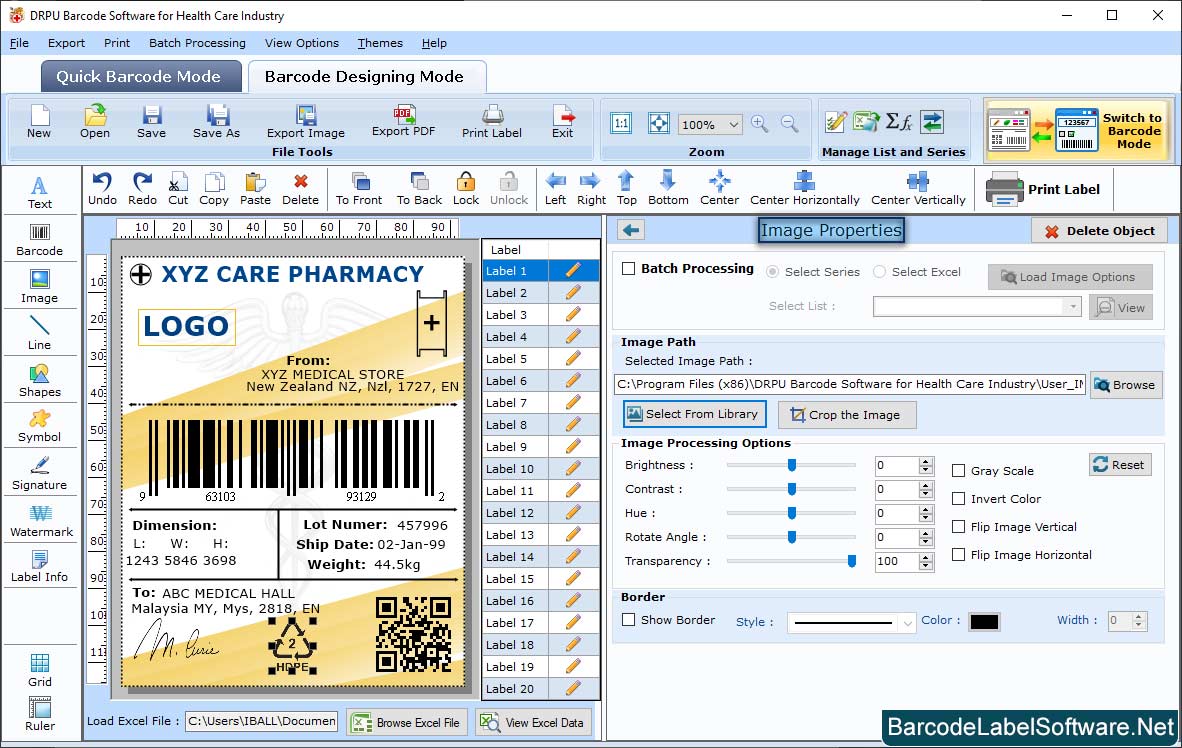The width and height of the screenshot is (1182, 748).
Task: Adjust Rotate Angle stepper
Action: [x=926, y=538]
